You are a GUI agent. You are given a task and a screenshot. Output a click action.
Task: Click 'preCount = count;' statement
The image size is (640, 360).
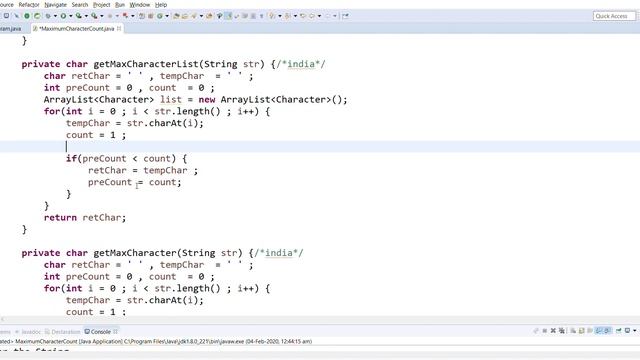pos(134,182)
